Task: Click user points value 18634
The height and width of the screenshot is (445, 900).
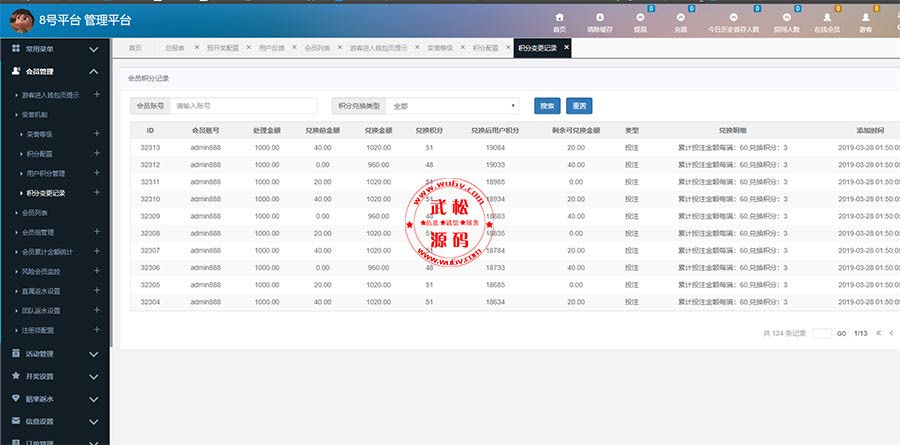Action: pyautogui.click(x=495, y=302)
